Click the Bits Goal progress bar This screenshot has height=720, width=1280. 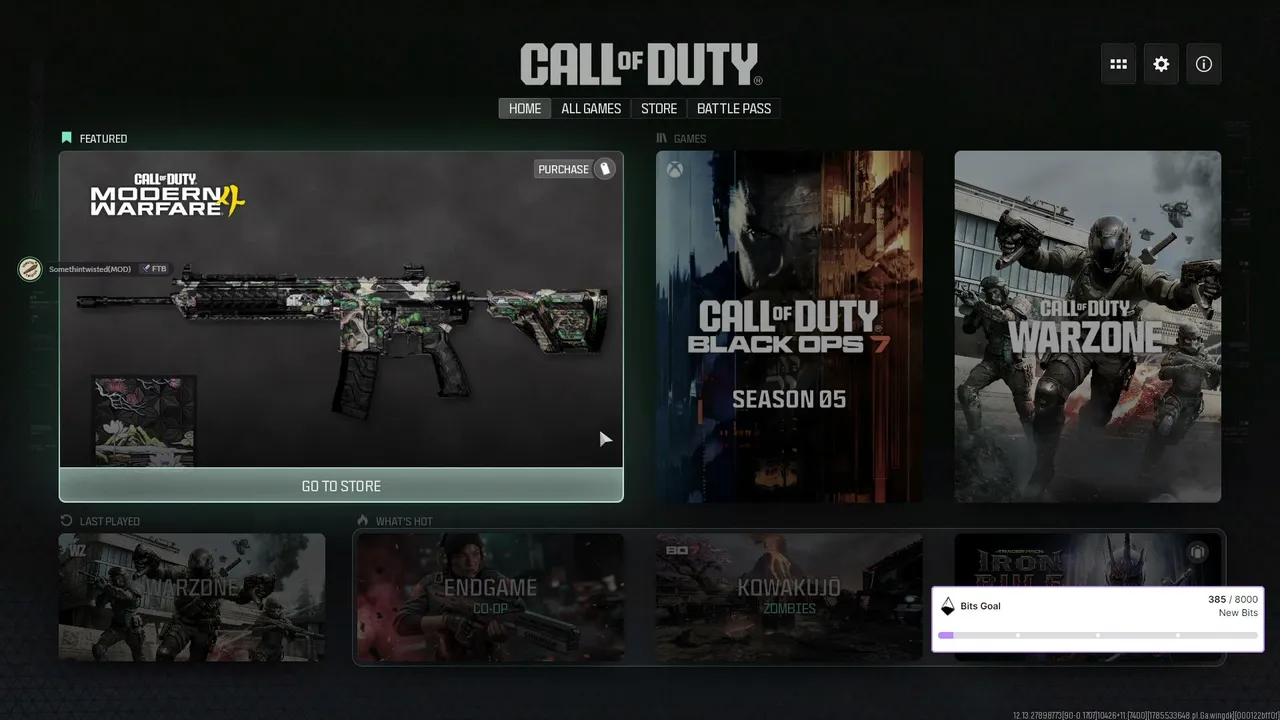click(1098, 635)
